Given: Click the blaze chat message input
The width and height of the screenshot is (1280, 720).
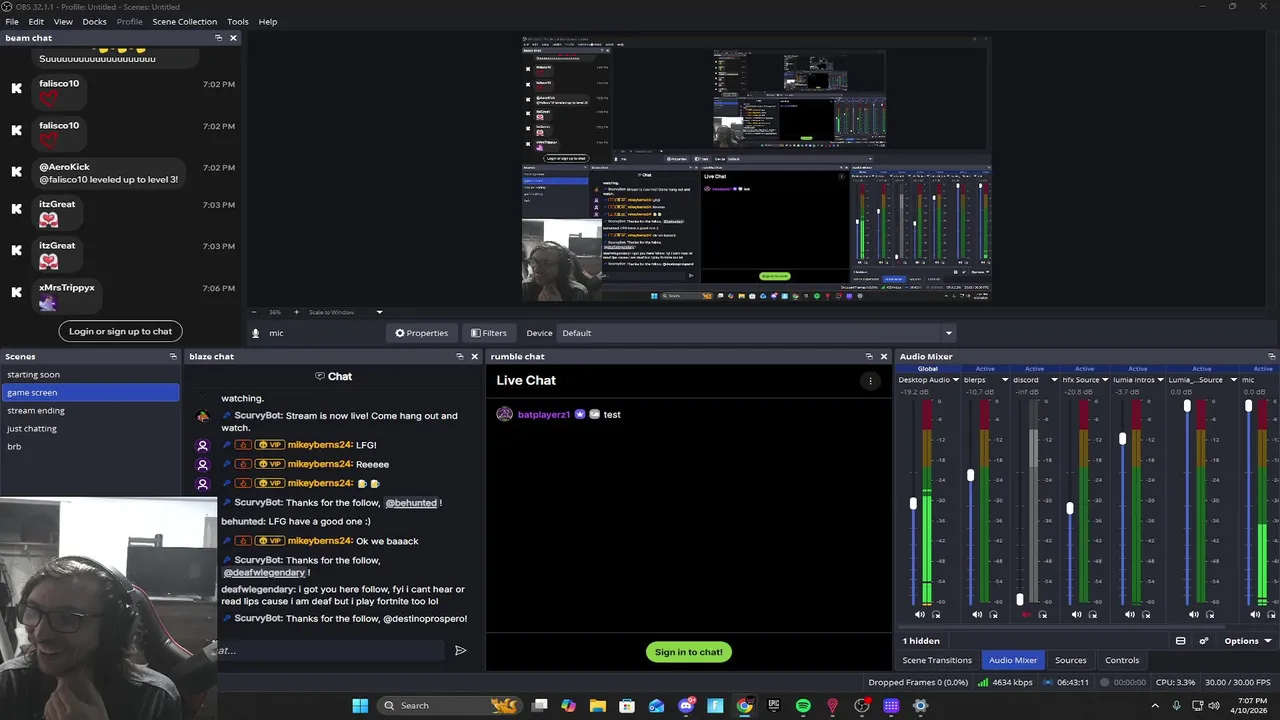Looking at the screenshot, I should (330, 651).
